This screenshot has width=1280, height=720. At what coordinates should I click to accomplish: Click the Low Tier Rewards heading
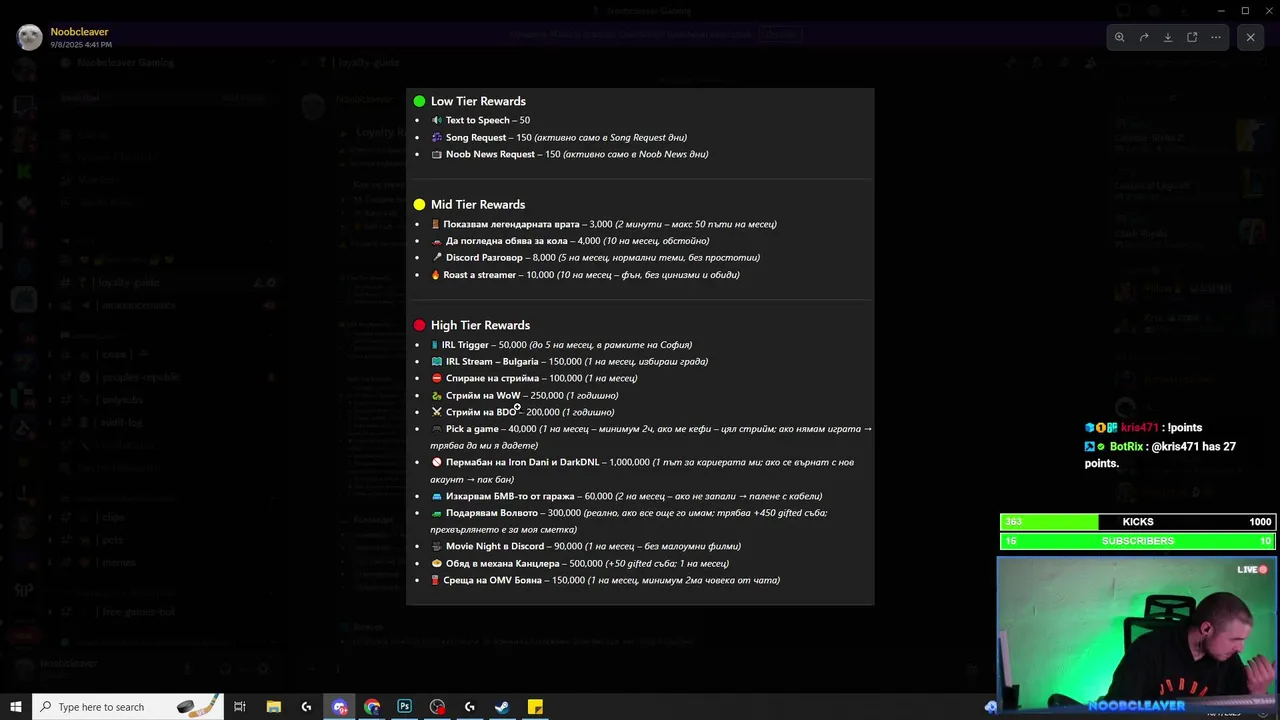click(478, 101)
